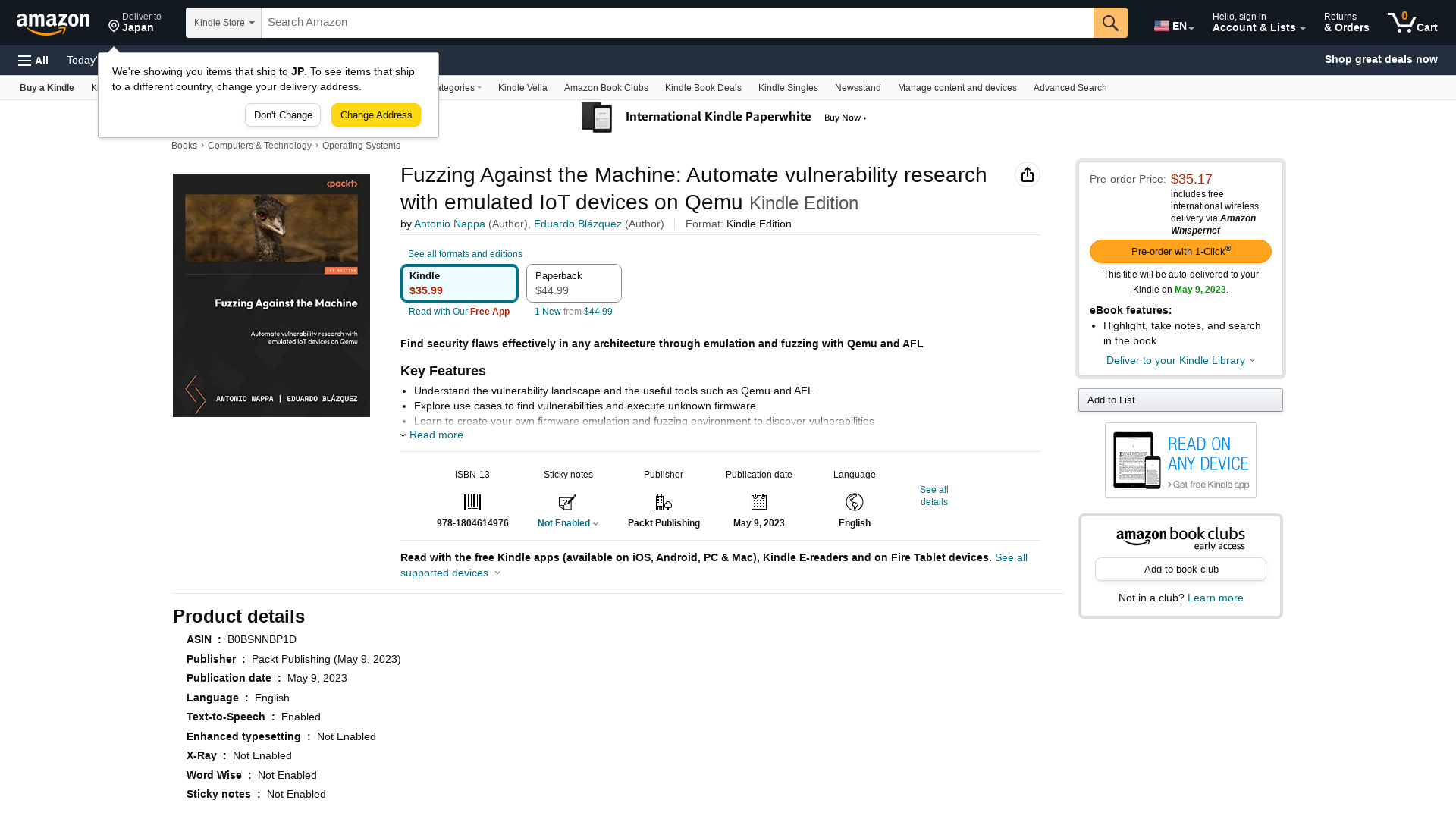The image size is (1456, 819).
Task: Open author Antonio Nappa link
Action: point(450,224)
